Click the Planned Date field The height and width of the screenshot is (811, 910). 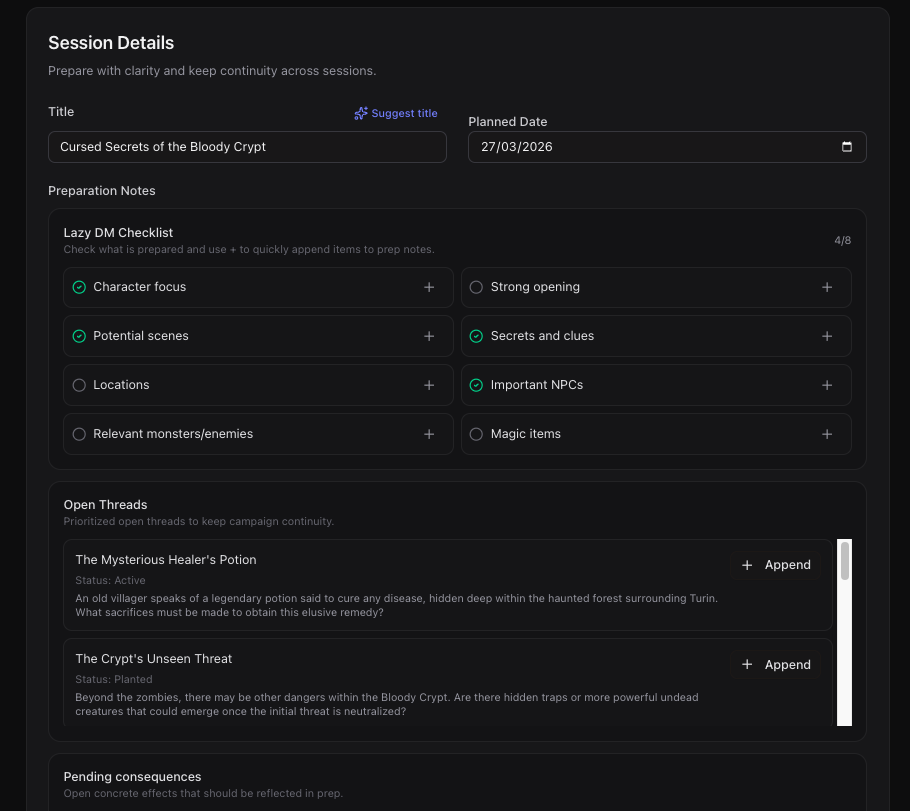tap(650, 147)
